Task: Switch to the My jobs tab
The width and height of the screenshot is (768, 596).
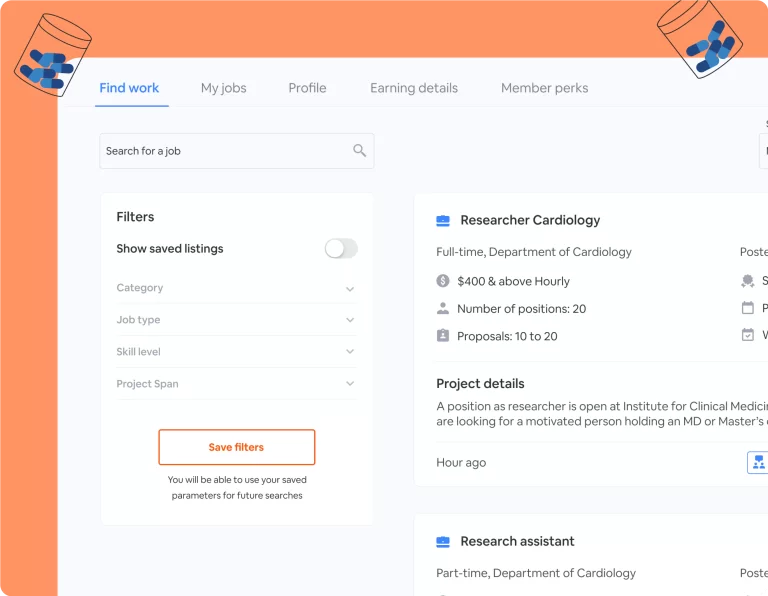Action: pyautogui.click(x=223, y=88)
